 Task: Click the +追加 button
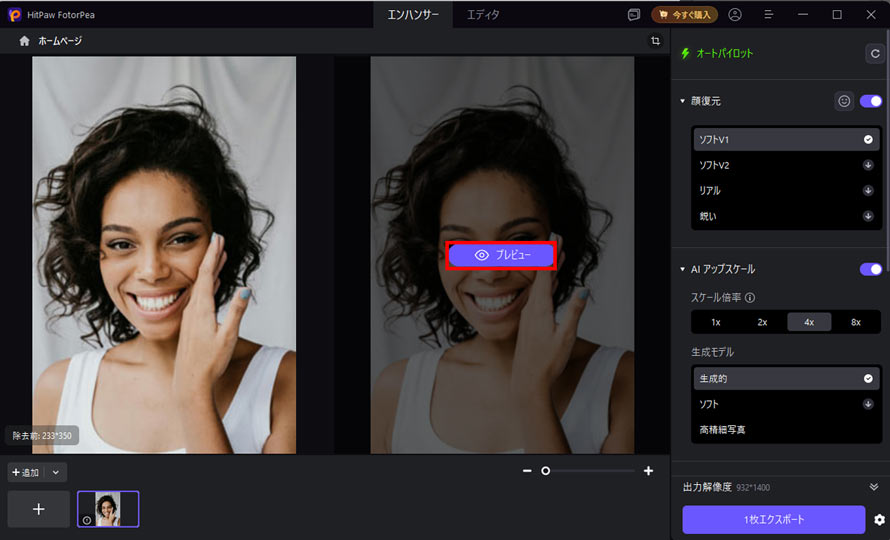tap(26, 472)
